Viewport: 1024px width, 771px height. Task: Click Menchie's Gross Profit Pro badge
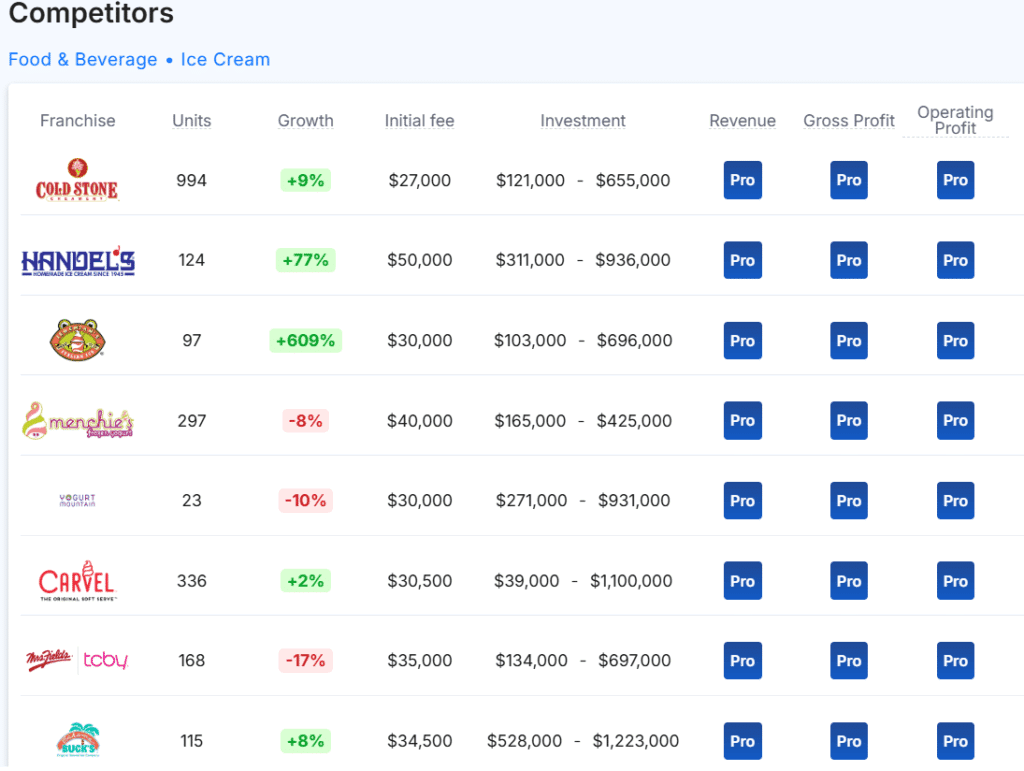coord(849,420)
